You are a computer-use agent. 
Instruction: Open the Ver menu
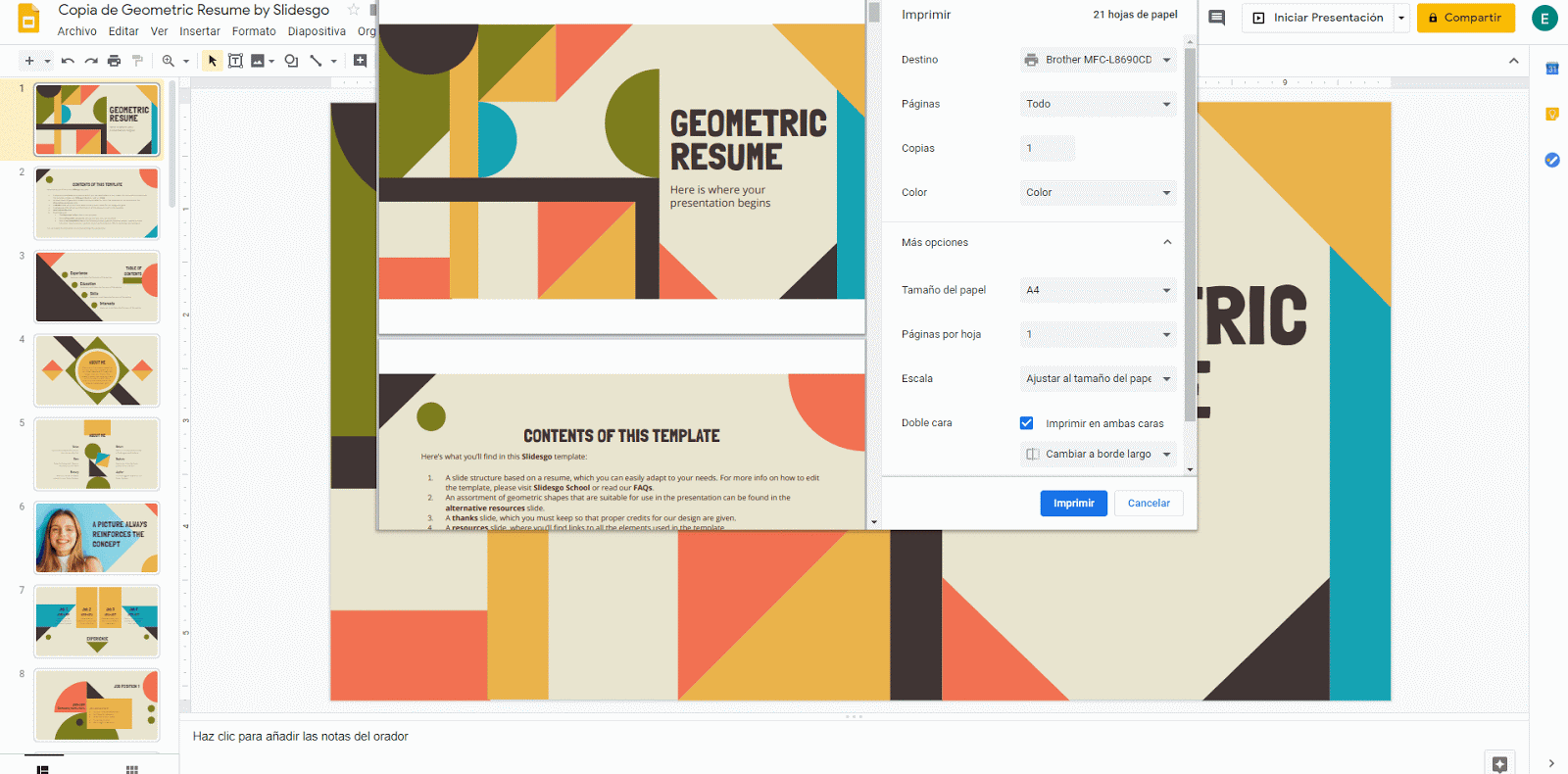click(159, 31)
